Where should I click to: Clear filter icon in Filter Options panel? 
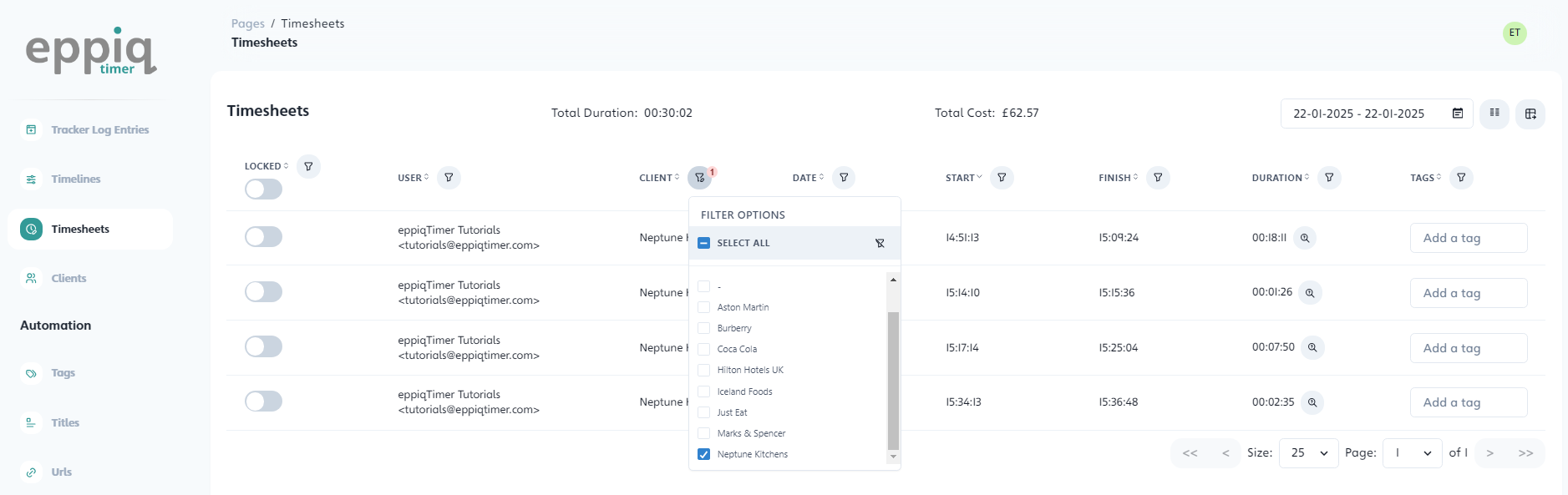click(880, 243)
